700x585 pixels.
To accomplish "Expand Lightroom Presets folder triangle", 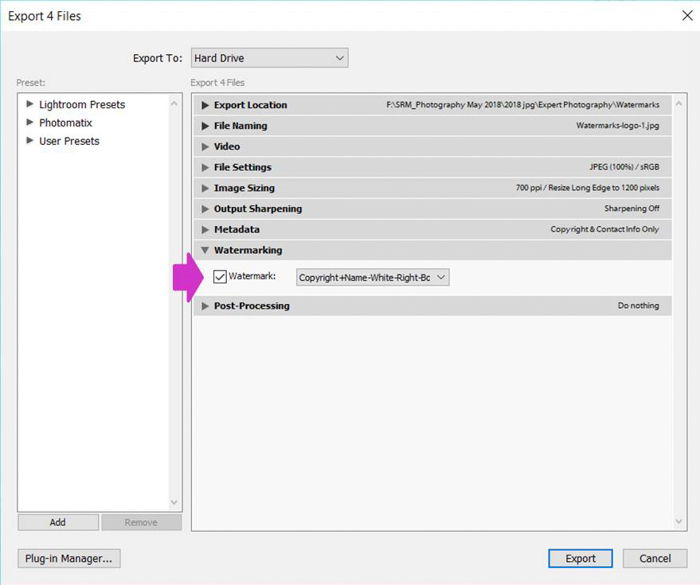I will [30, 104].
